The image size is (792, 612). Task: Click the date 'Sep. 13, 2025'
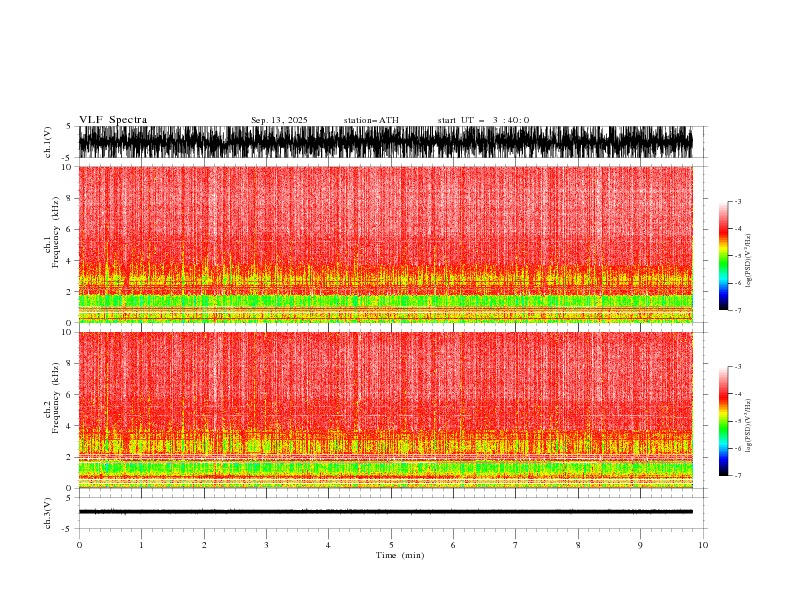pos(279,120)
